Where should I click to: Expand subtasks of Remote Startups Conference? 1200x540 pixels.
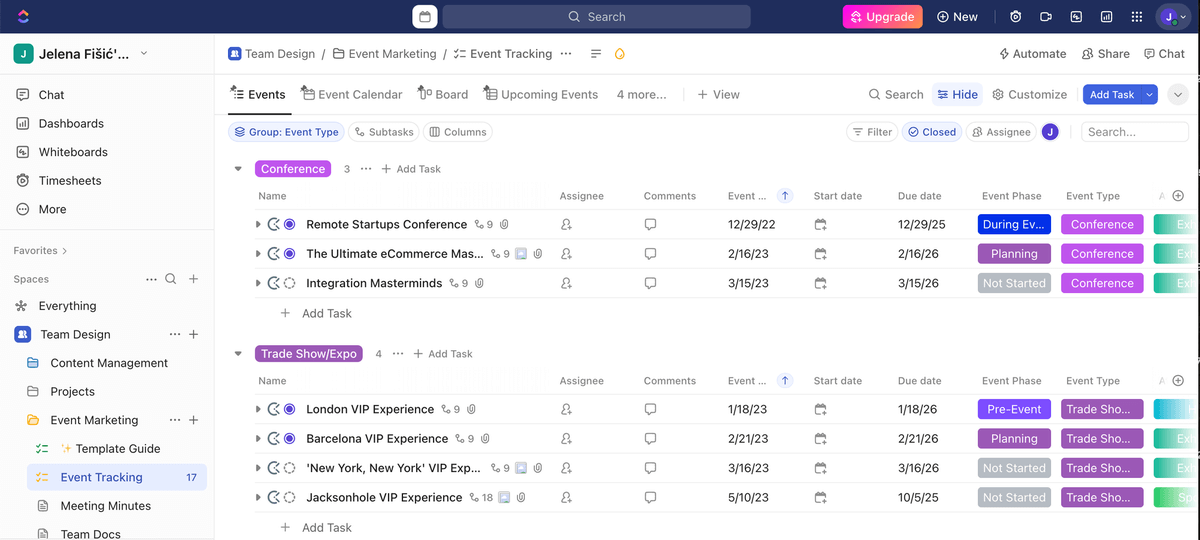point(258,225)
